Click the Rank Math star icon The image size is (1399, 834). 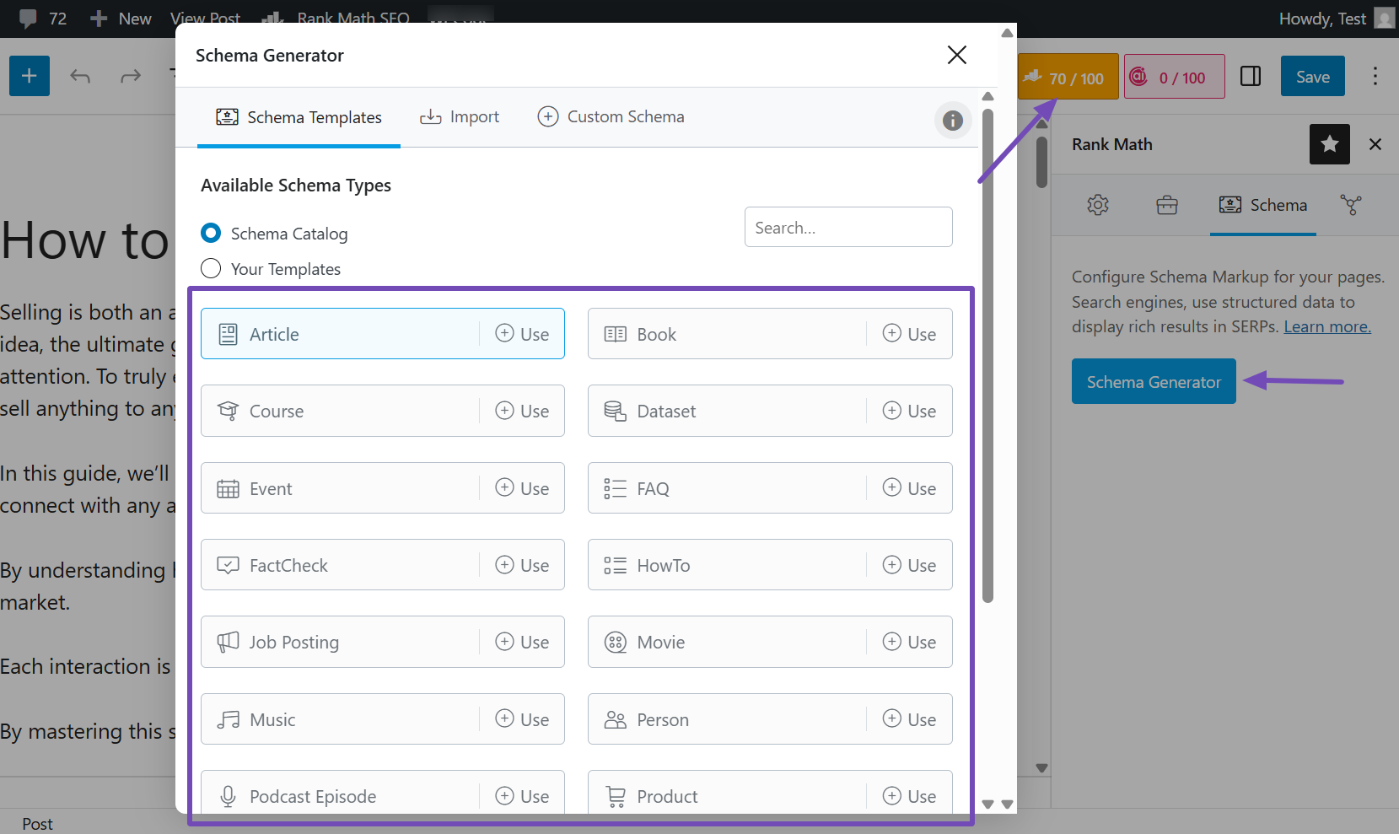click(1329, 145)
